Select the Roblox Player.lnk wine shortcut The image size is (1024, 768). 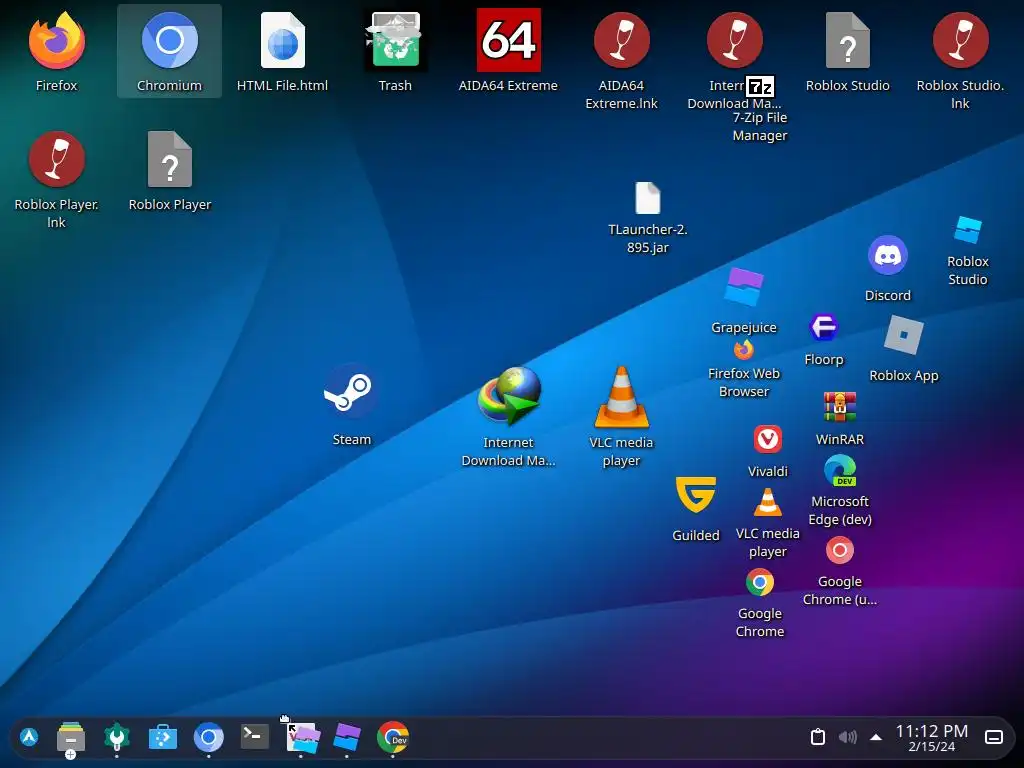pos(57,159)
